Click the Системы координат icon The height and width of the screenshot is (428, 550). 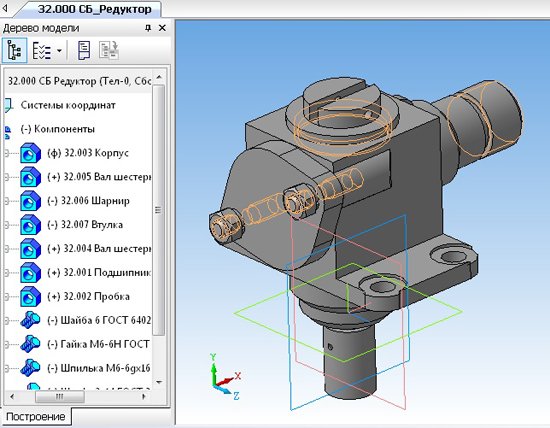(x=8, y=105)
